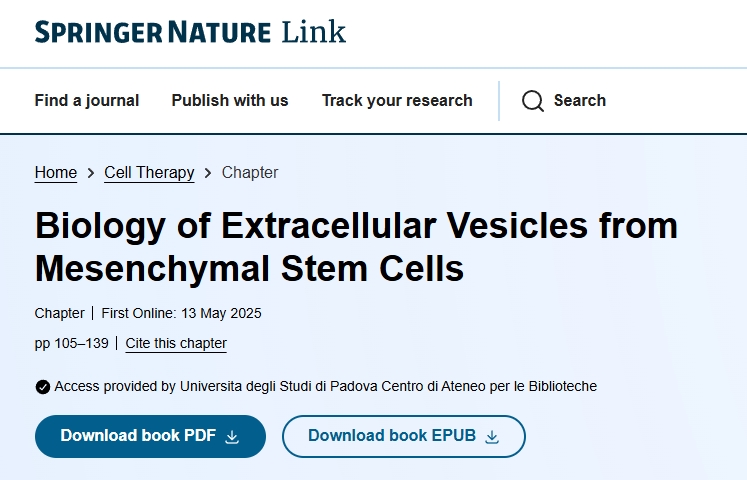
Task: Click the chevron after the Home breadcrumb
Action: coord(90,173)
